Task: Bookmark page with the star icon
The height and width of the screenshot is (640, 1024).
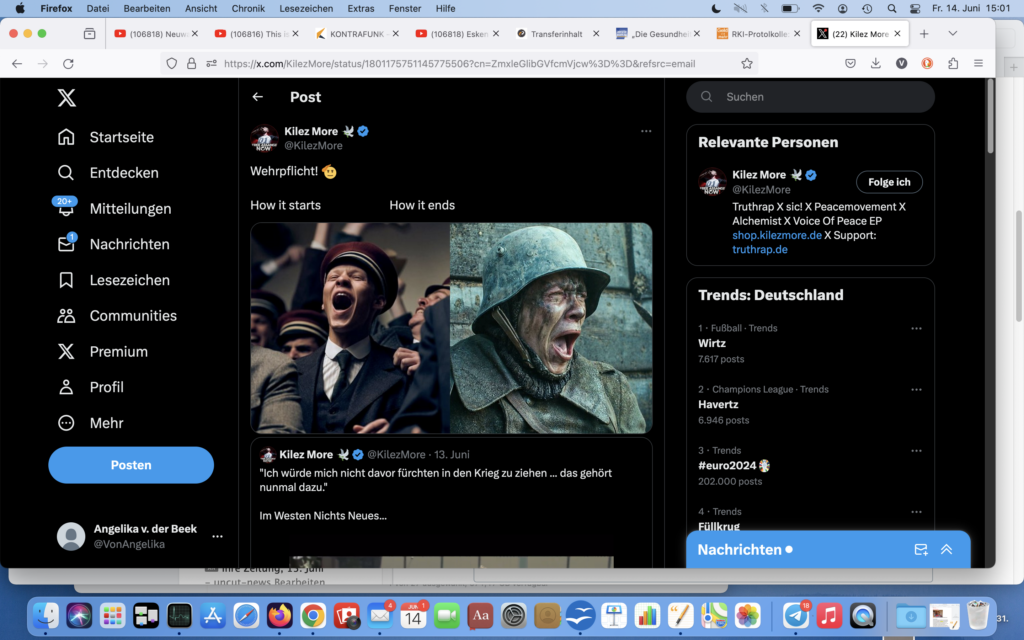Action: tap(746, 63)
